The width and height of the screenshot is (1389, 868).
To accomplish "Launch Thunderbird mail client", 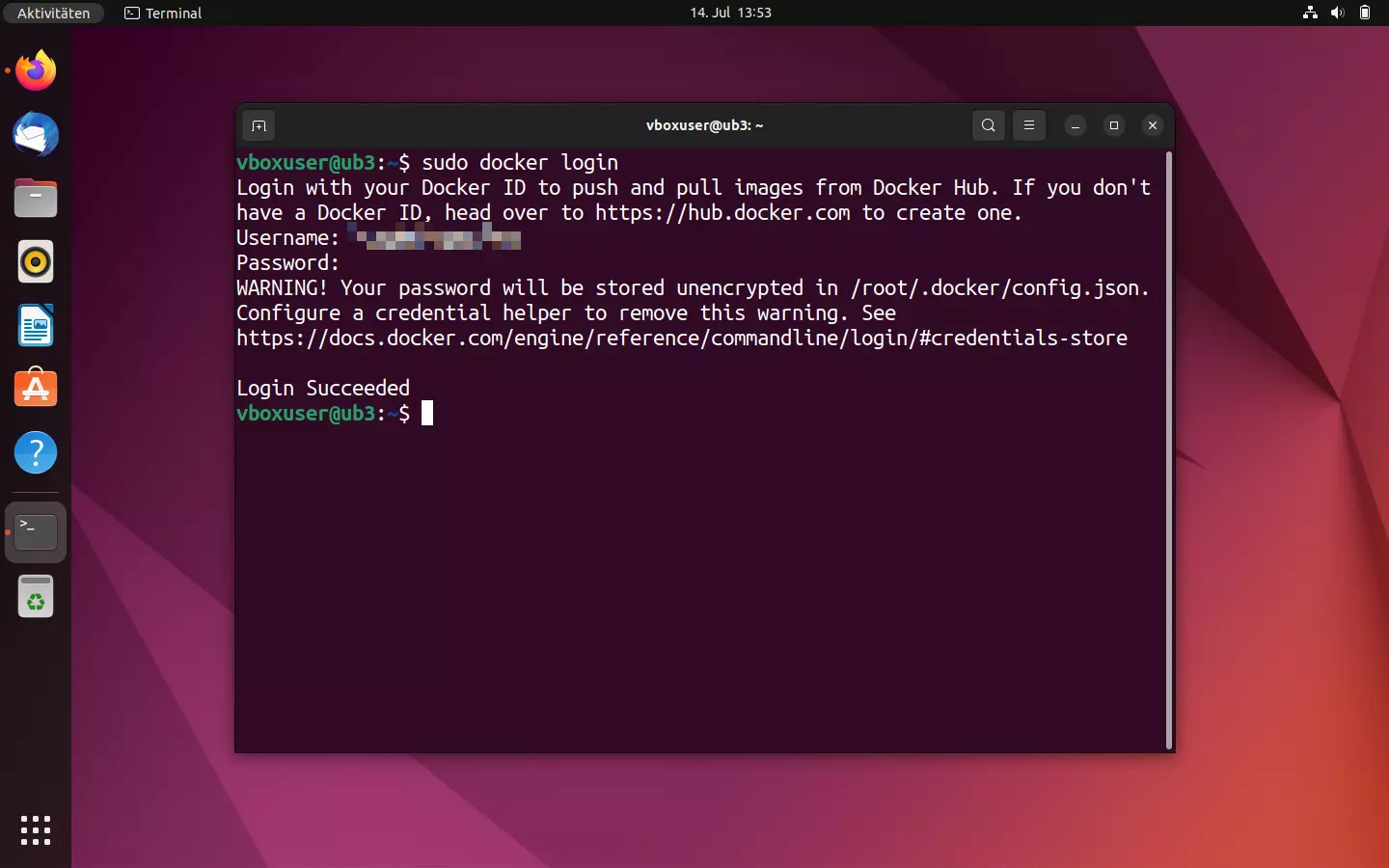I will point(35,135).
